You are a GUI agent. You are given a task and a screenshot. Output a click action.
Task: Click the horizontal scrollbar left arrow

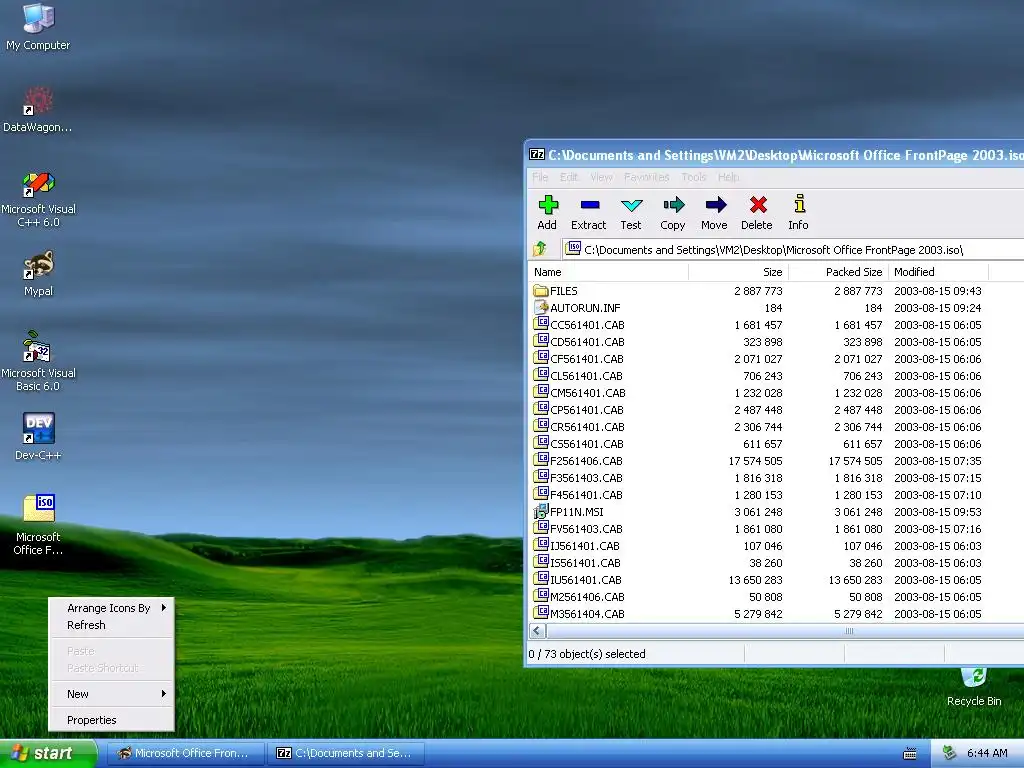[537, 631]
